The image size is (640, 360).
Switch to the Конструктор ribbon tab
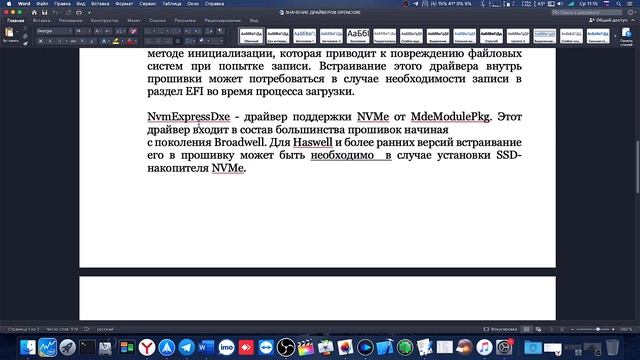(105, 20)
